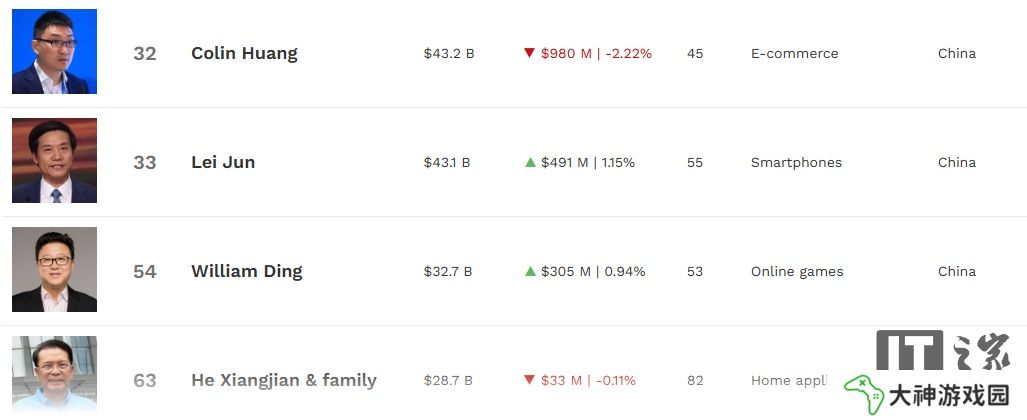Open He Xiangjian & family entry
This screenshot has height=420, width=1027.
click(x=284, y=380)
